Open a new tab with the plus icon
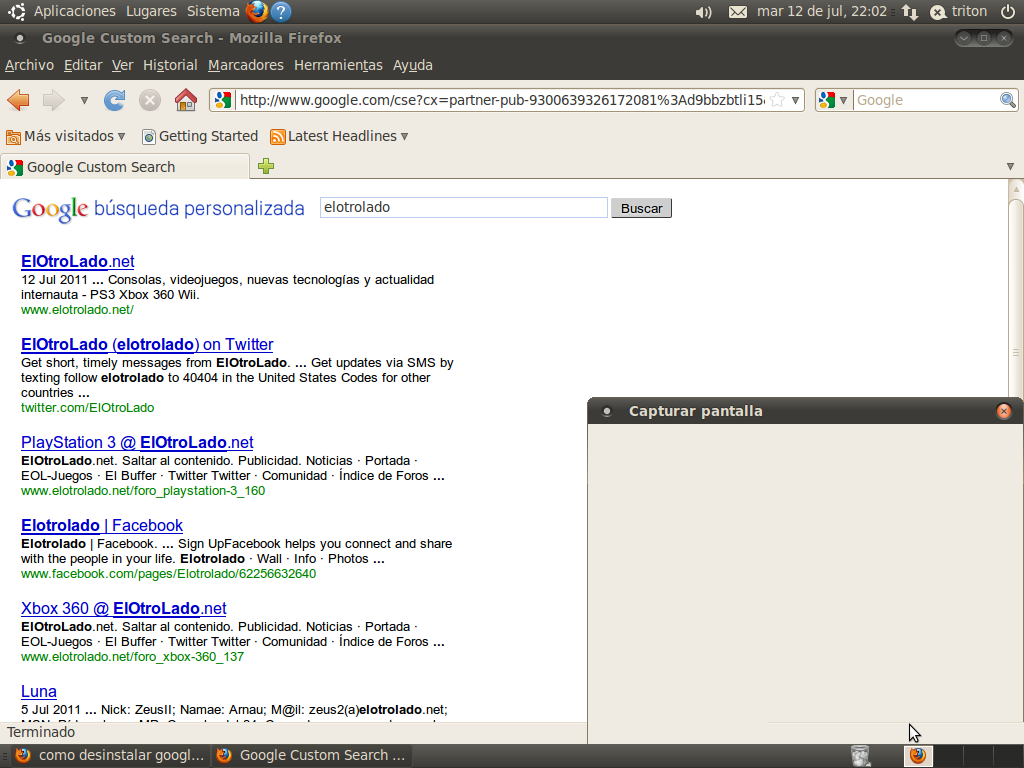 266,166
